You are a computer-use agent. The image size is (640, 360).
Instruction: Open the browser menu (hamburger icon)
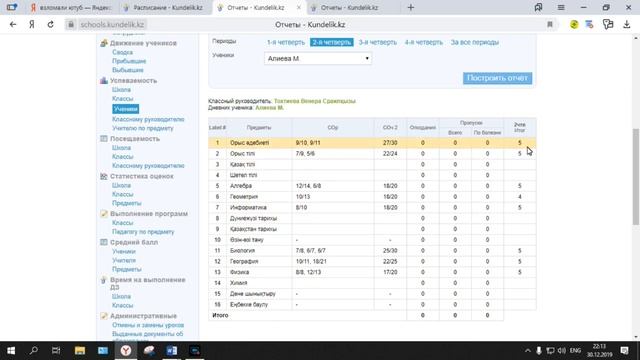pyautogui.click(x=561, y=7)
